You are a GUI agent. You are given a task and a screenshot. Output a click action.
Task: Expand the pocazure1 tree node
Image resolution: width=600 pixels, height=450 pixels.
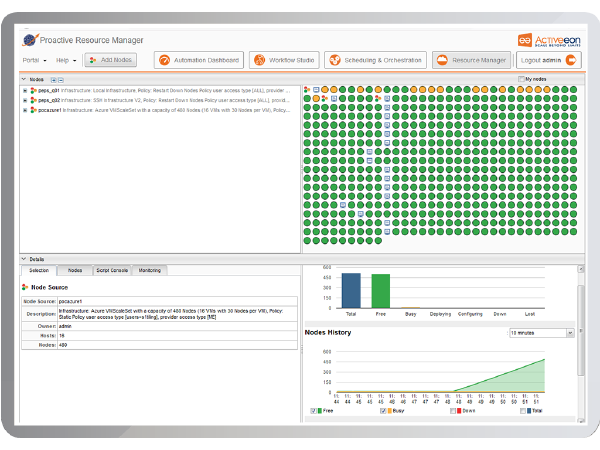pyautogui.click(x=25, y=110)
